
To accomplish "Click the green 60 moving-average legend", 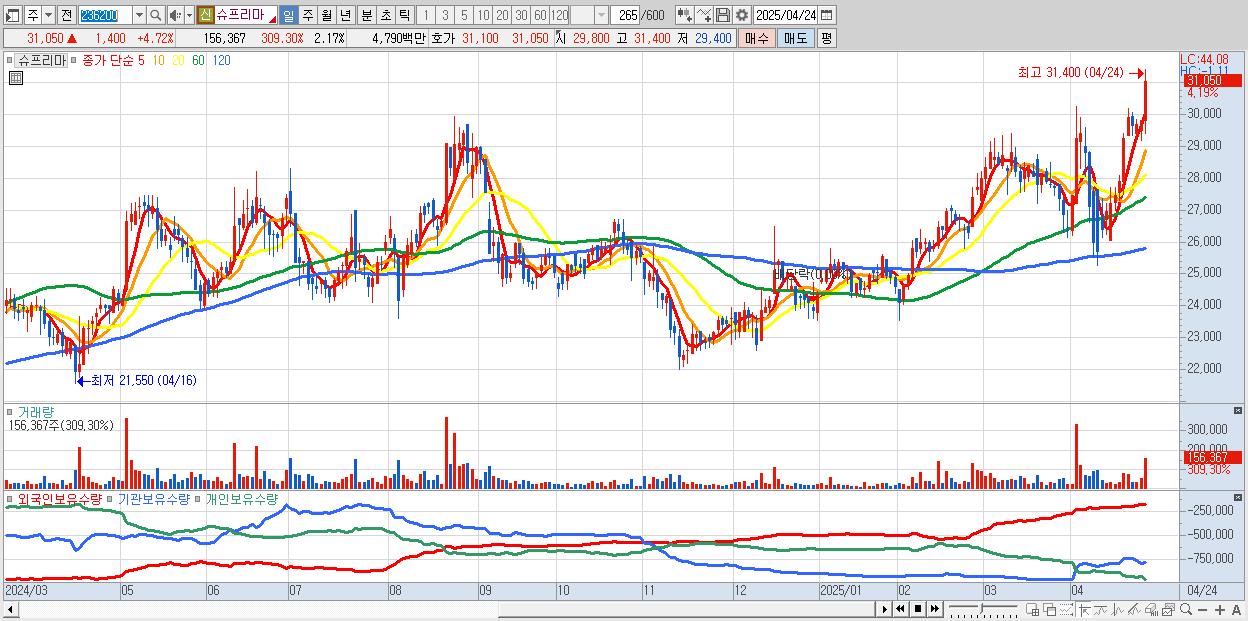I will (198, 60).
